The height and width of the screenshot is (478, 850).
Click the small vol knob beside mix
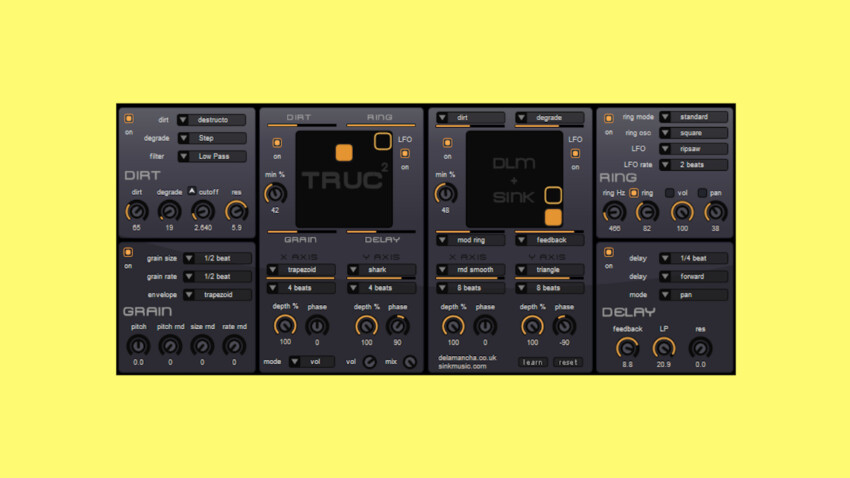(369, 361)
